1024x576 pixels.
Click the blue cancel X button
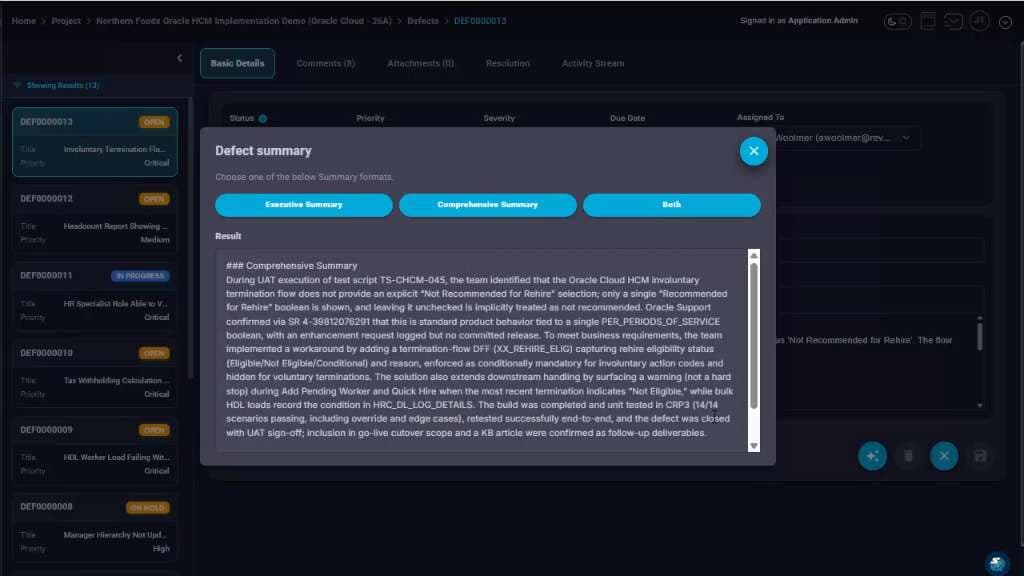click(944, 456)
